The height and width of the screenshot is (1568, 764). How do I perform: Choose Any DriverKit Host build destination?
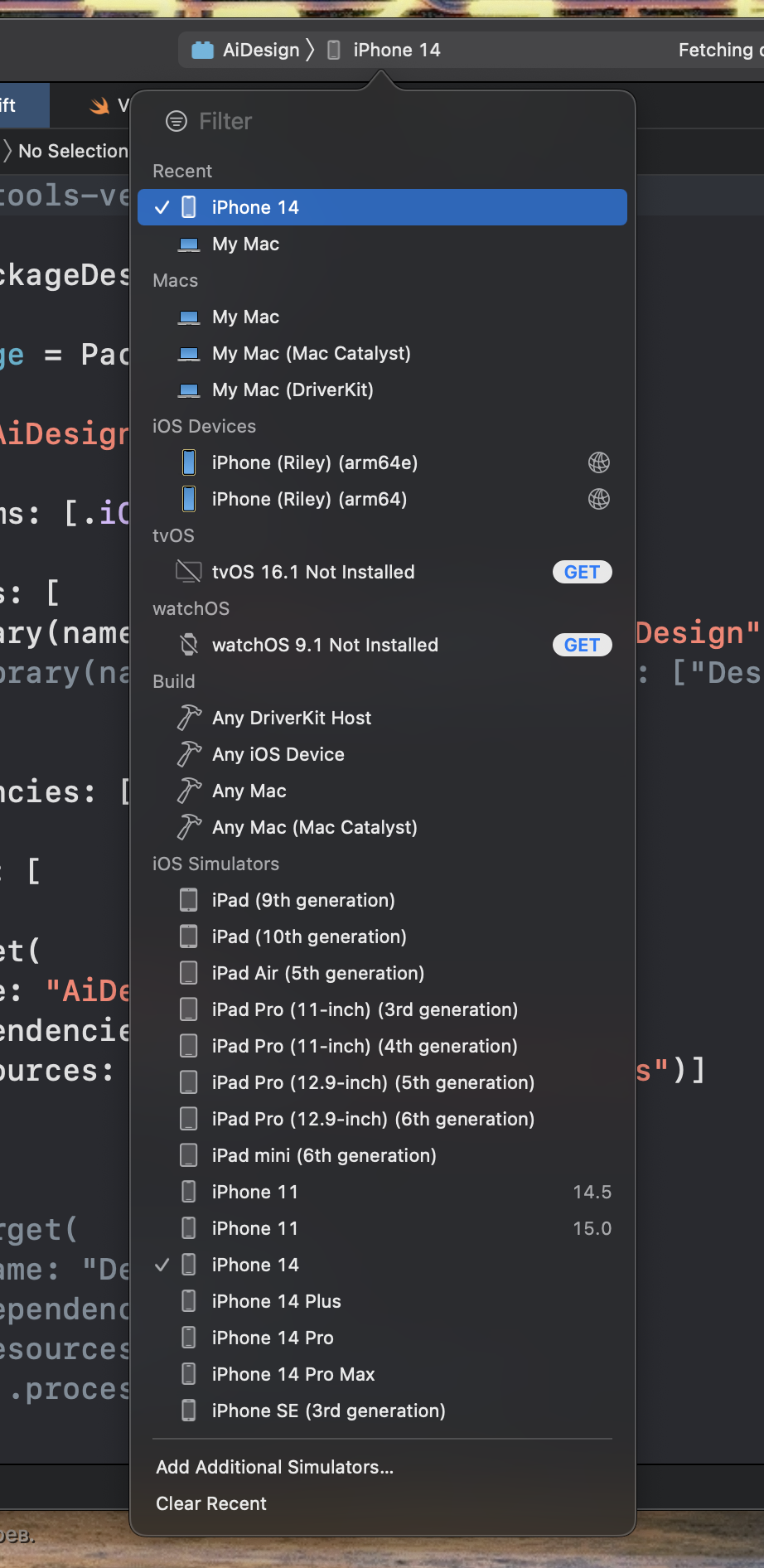pos(382,718)
